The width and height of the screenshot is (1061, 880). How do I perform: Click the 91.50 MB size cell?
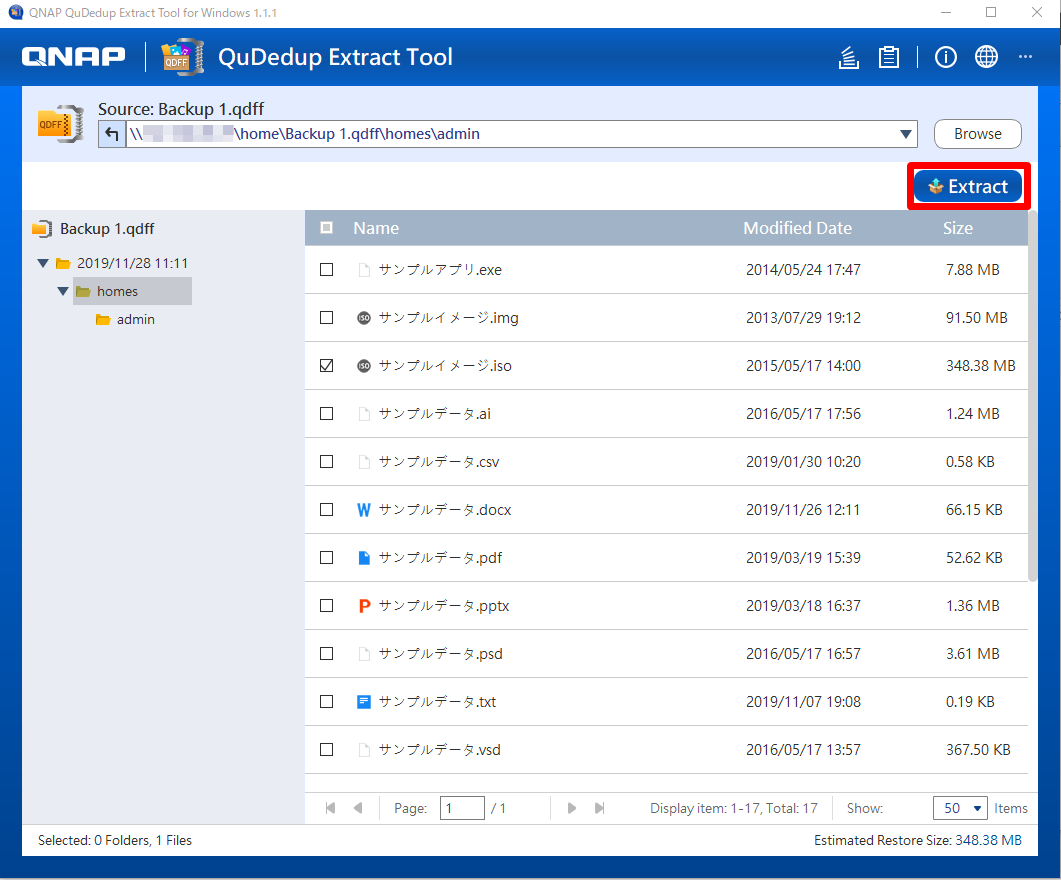(976, 318)
